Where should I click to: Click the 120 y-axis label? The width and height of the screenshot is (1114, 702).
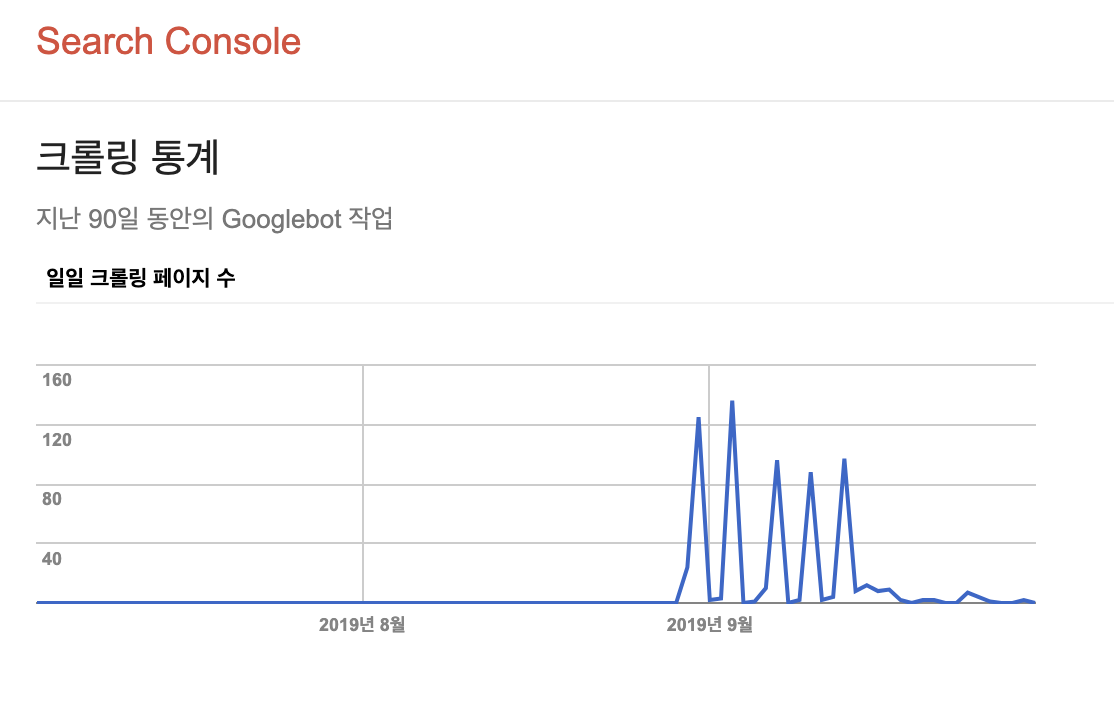tap(58, 439)
